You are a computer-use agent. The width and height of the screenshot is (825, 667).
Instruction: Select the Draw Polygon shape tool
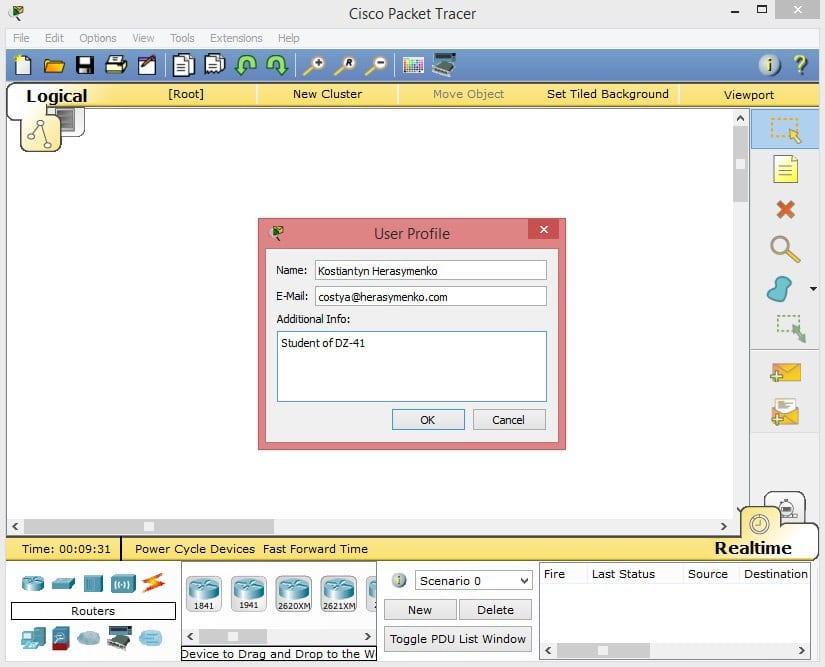[x=780, y=289]
